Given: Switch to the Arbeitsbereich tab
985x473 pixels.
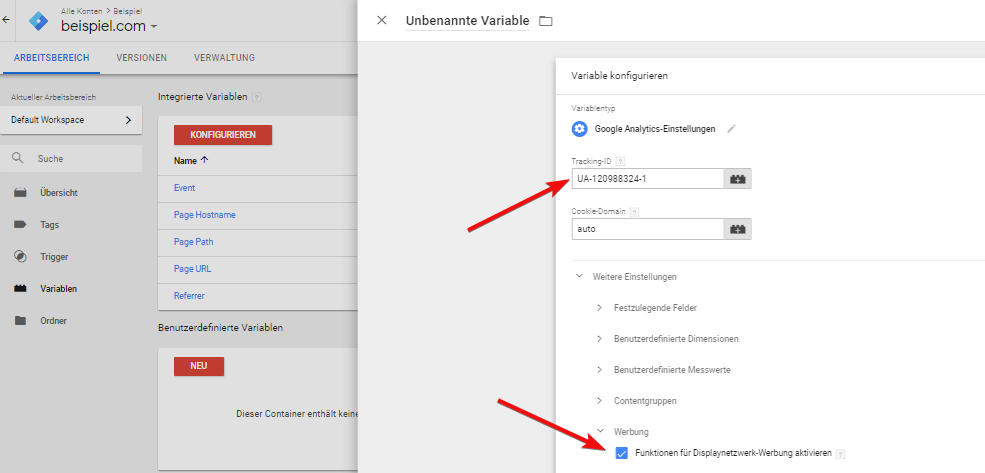Looking at the screenshot, I should pyautogui.click(x=52, y=58).
